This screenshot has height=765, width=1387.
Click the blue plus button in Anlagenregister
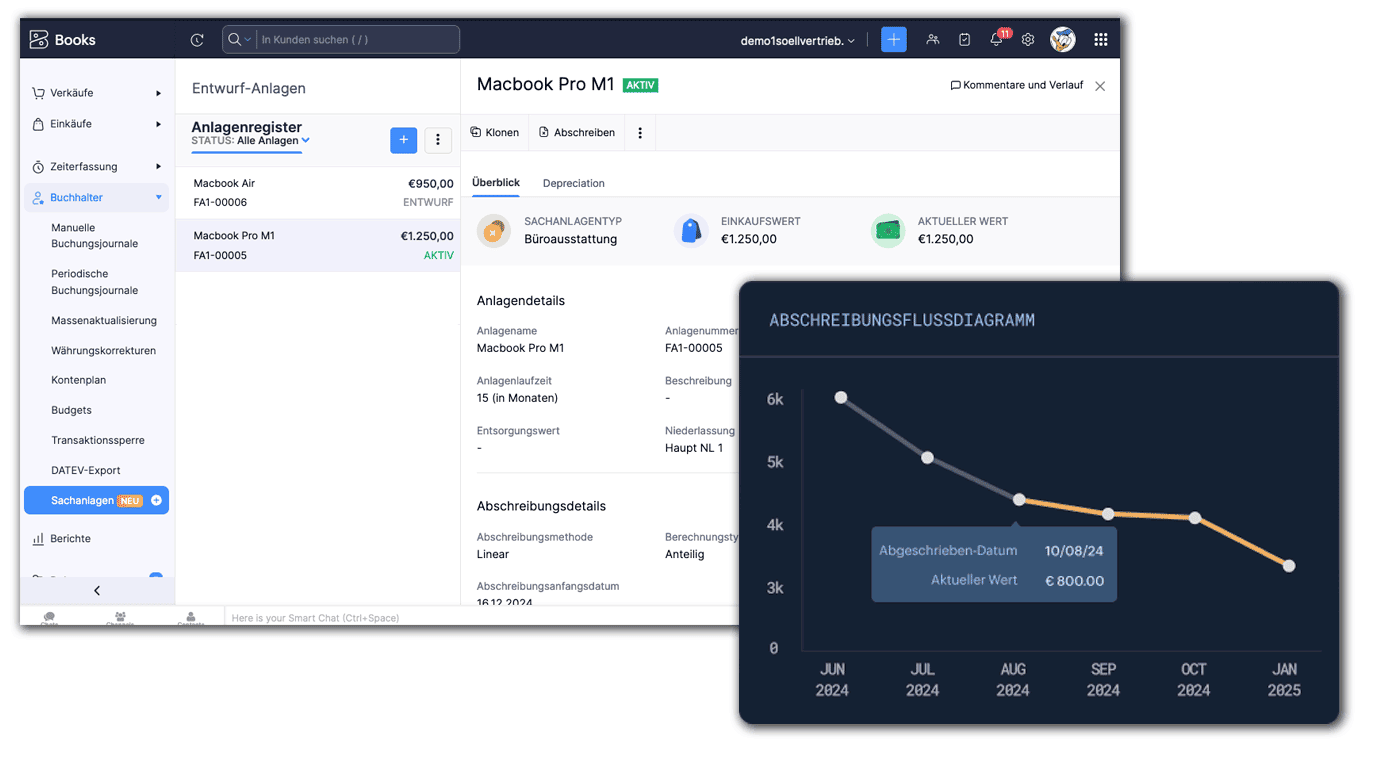[404, 141]
